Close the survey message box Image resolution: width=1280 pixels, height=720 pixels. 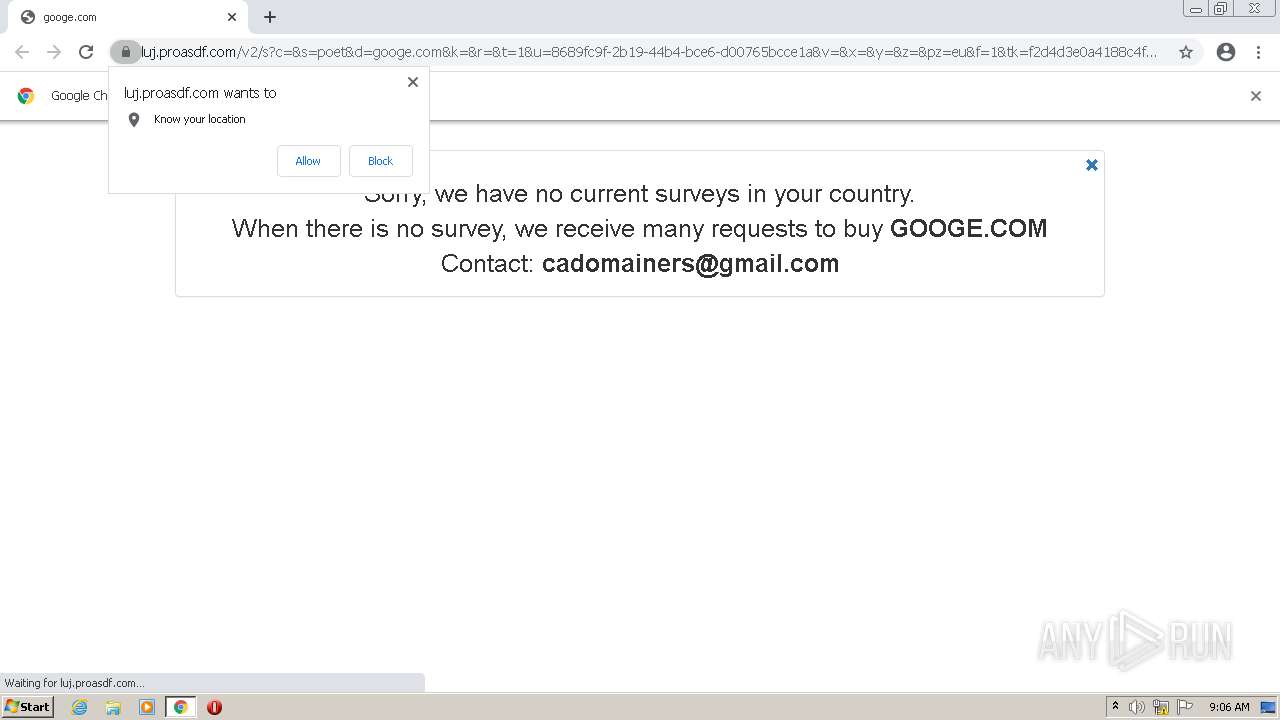tap(1092, 165)
